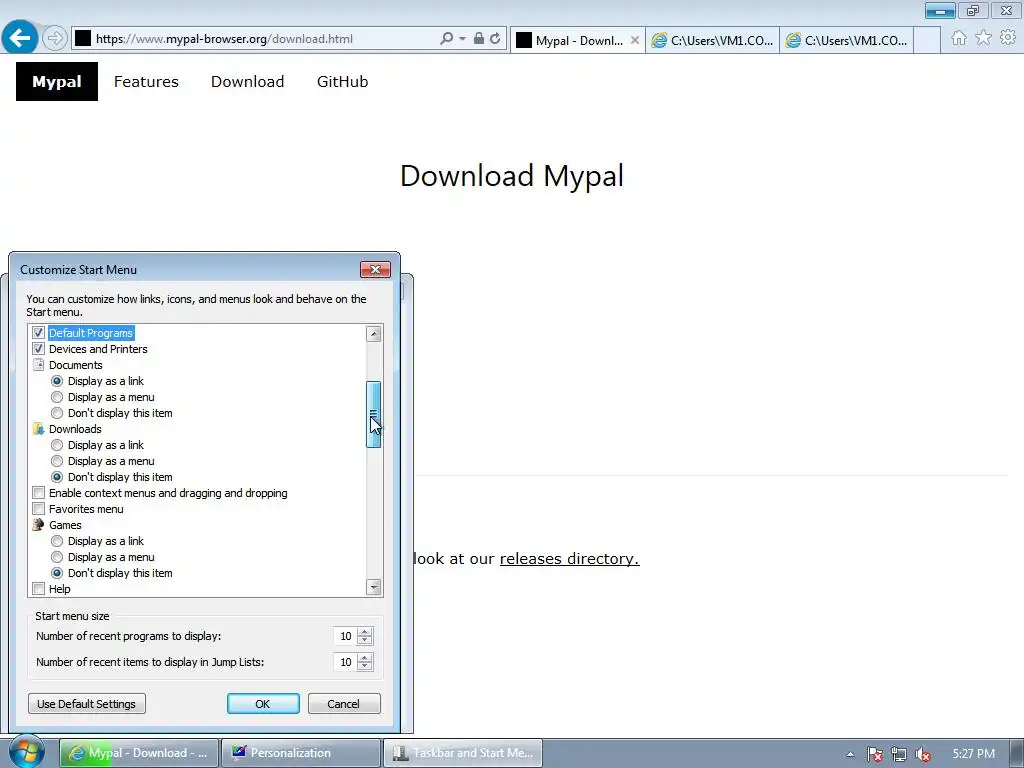Select Downloads Display as a menu

(57, 461)
